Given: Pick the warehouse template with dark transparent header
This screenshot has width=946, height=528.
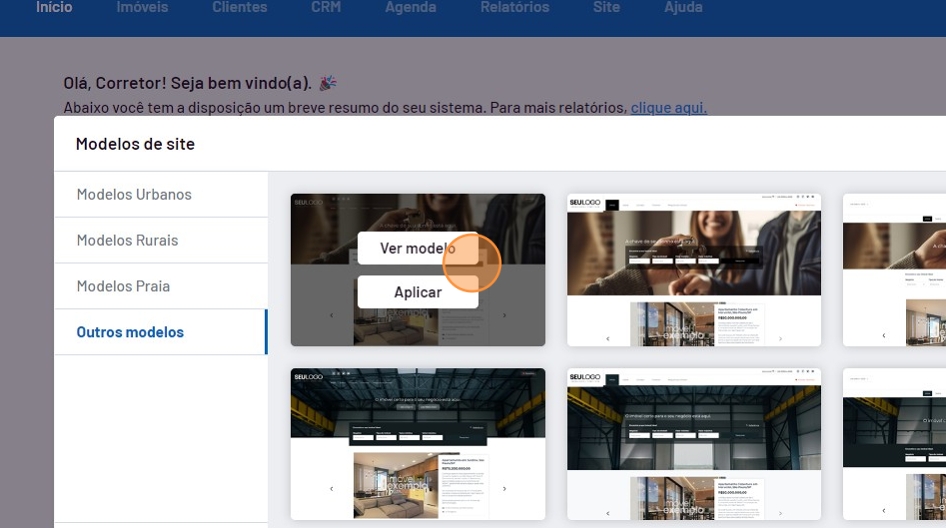Looking at the screenshot, I should [x=418, y=444].
